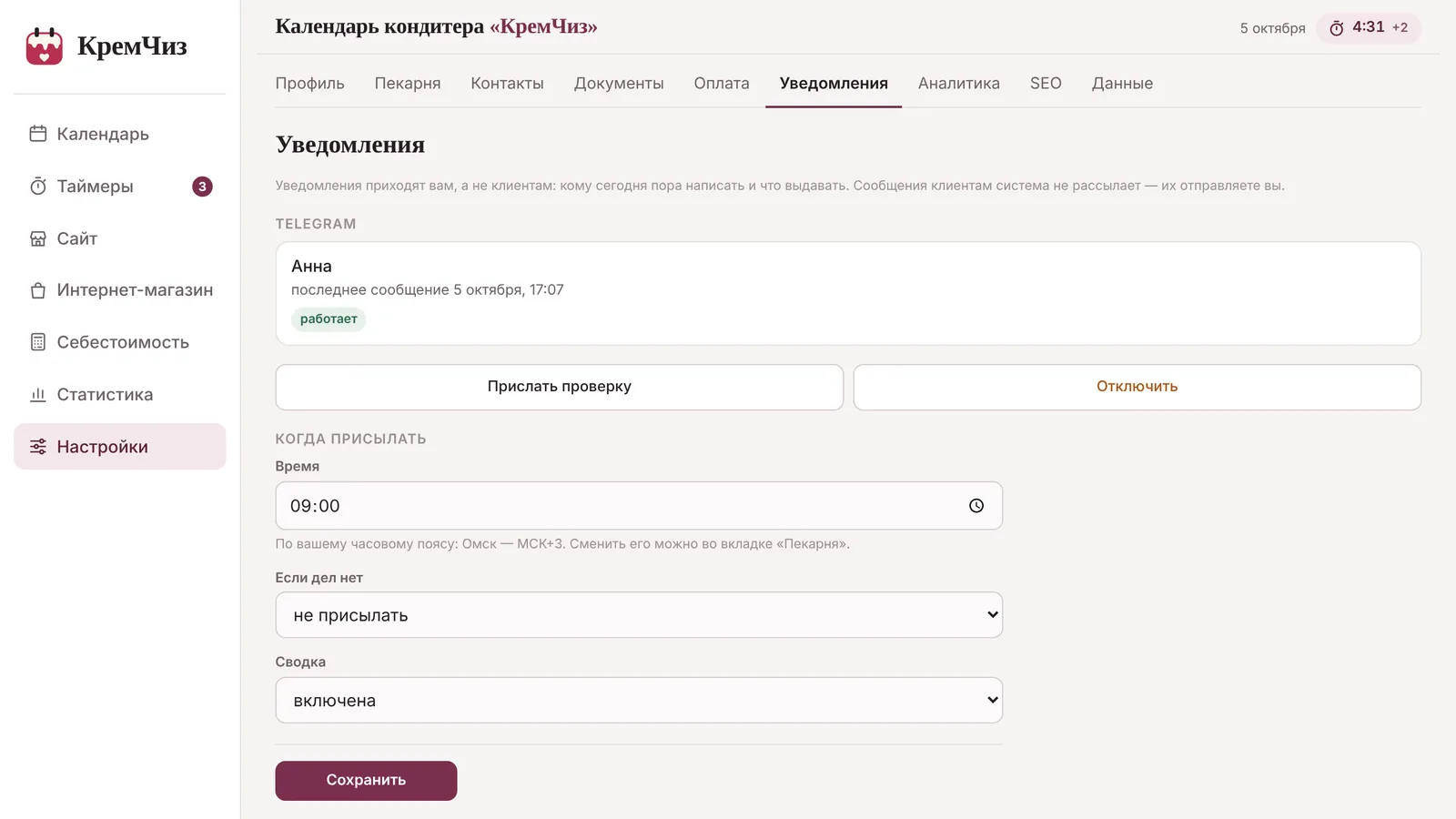The width and height of the screenshot is (1456, 819).
Task: Click the 4:31 +2 timer pill
Action: (x=1369, y=27)
